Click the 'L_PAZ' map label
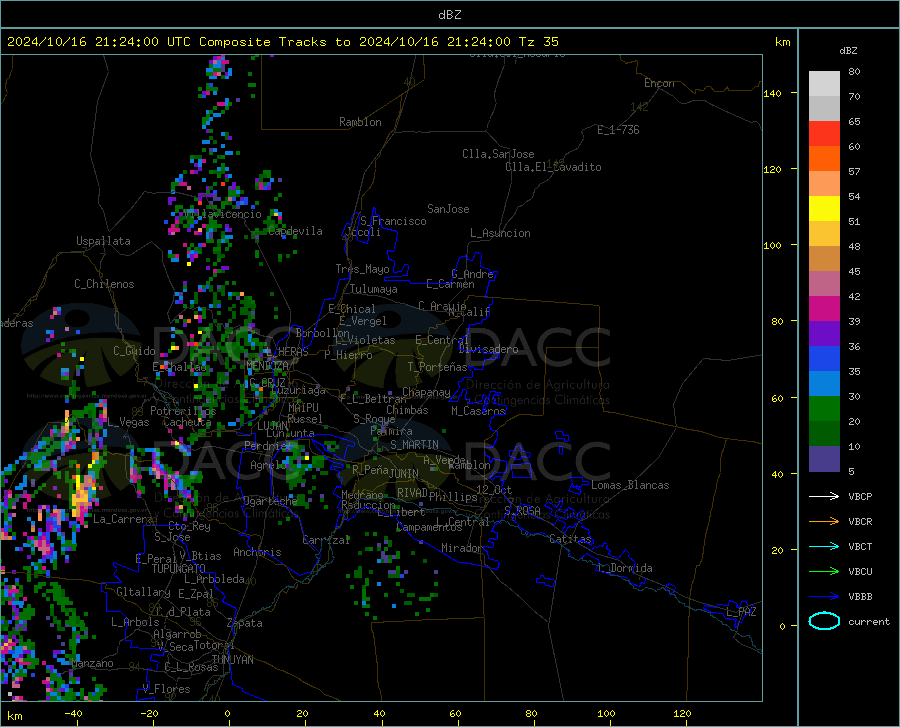Viewport: 900px width, 727px height. tap(741, 612)
